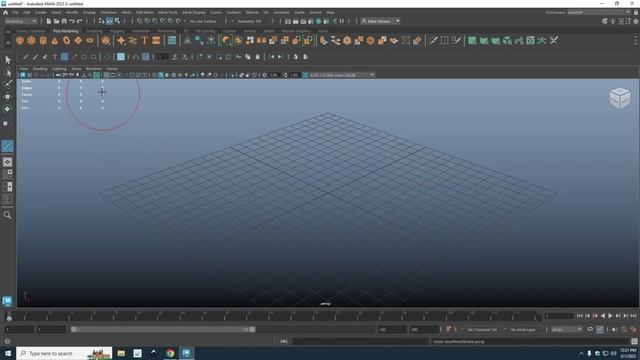The width and height of the screenshot is (640, 360).
Task: Toggle the audio mute speaker icon
Action: (x=614, y=329)
